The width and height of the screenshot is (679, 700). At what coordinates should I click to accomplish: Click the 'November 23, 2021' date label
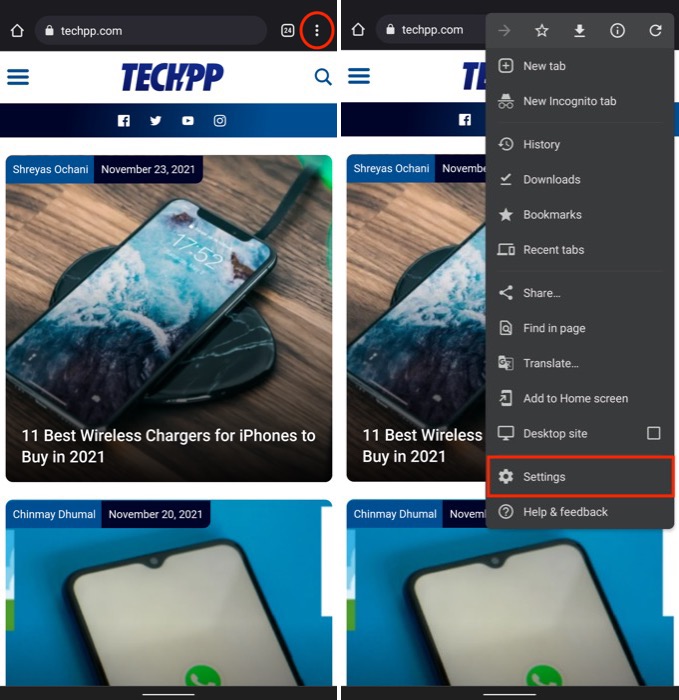[148, 169]
